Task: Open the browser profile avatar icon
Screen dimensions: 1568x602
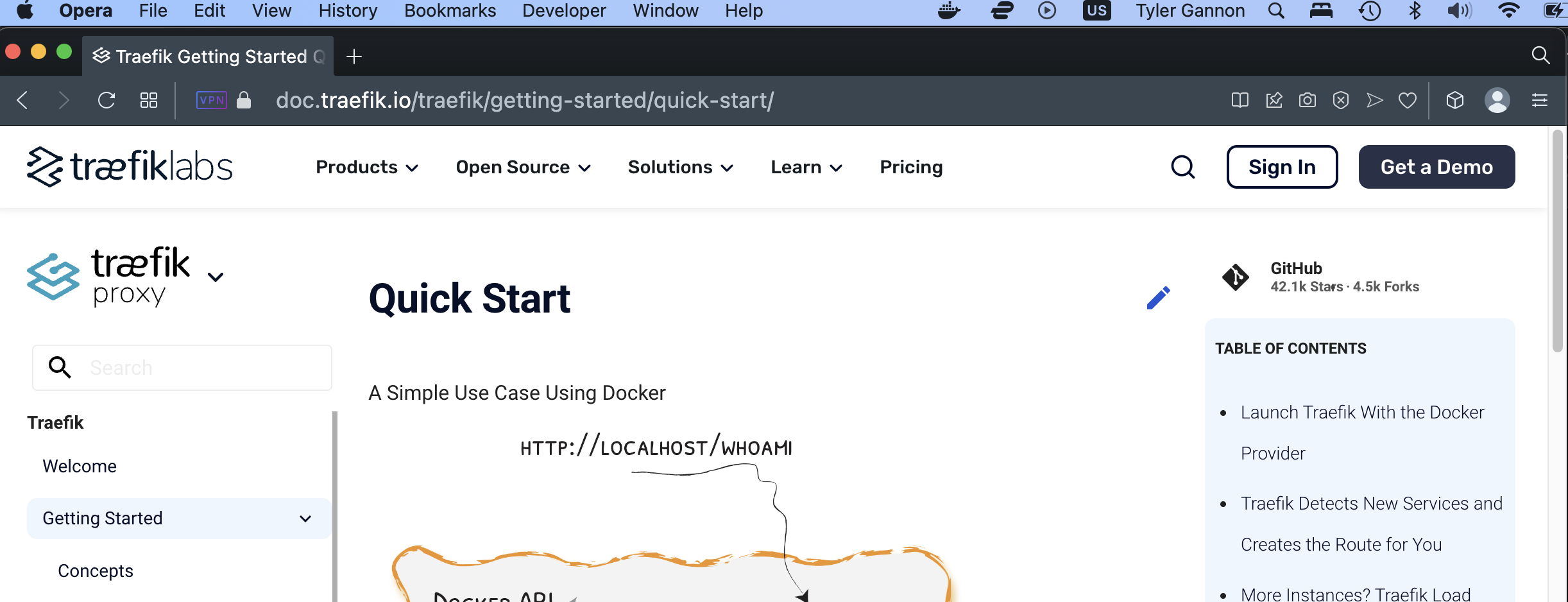Action: pos(1497,100)
